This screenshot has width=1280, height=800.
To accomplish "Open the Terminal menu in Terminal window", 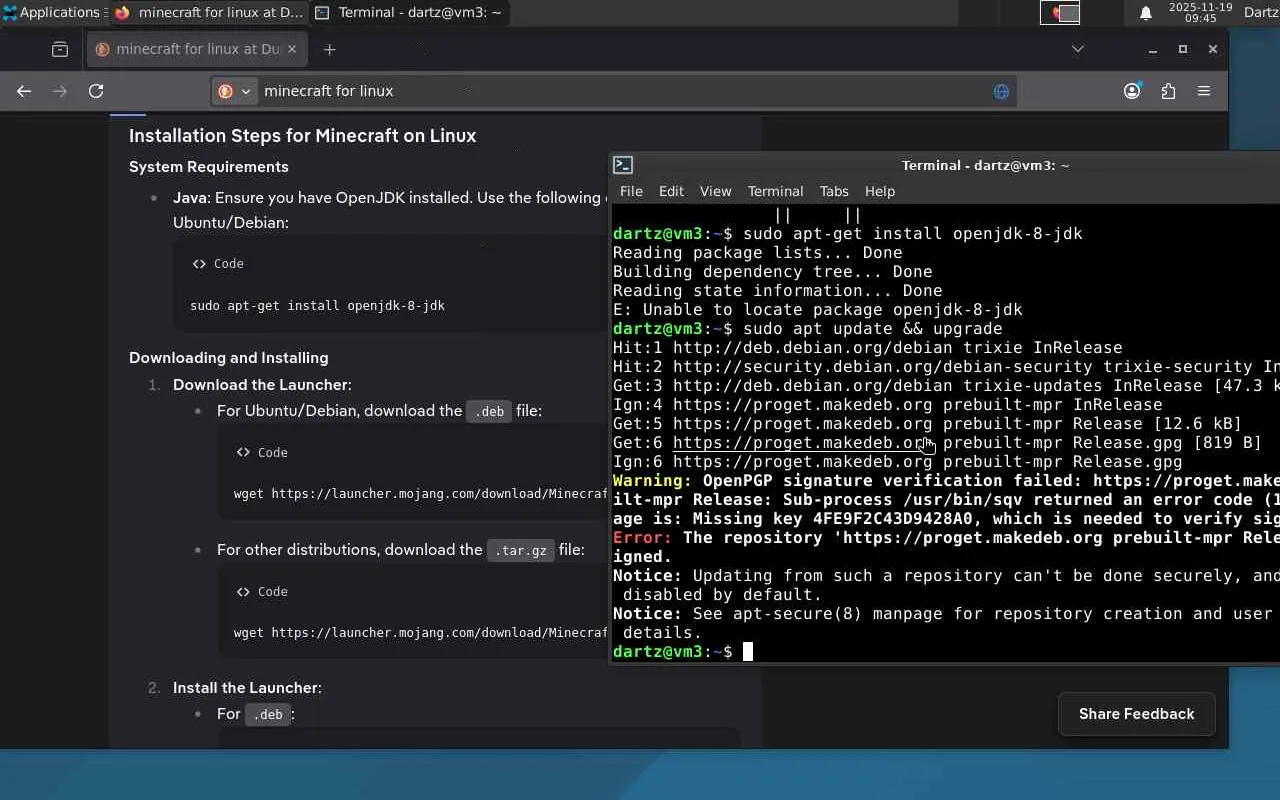I will 775,191.
